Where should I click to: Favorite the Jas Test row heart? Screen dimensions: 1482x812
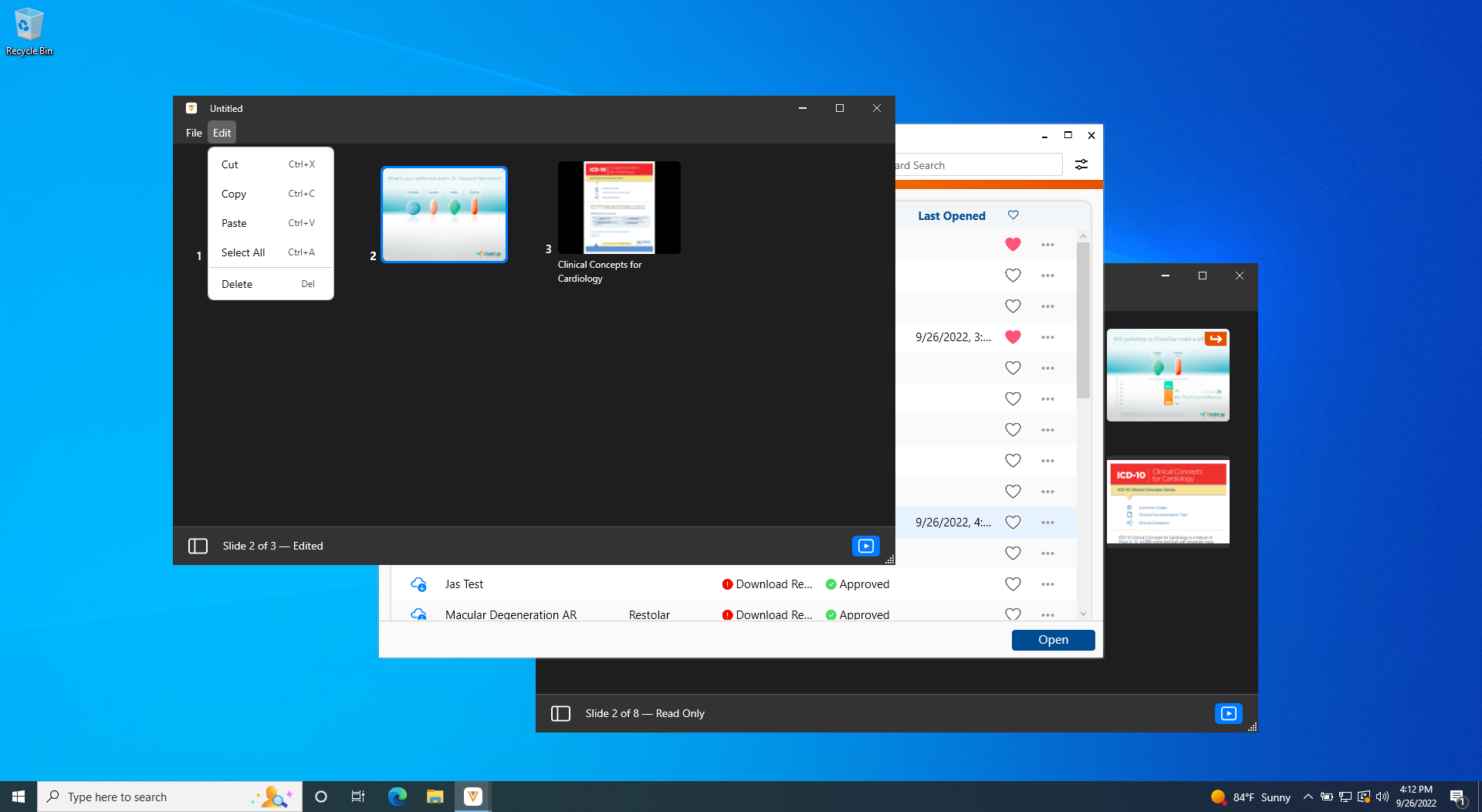click(x=1013, y=584)
